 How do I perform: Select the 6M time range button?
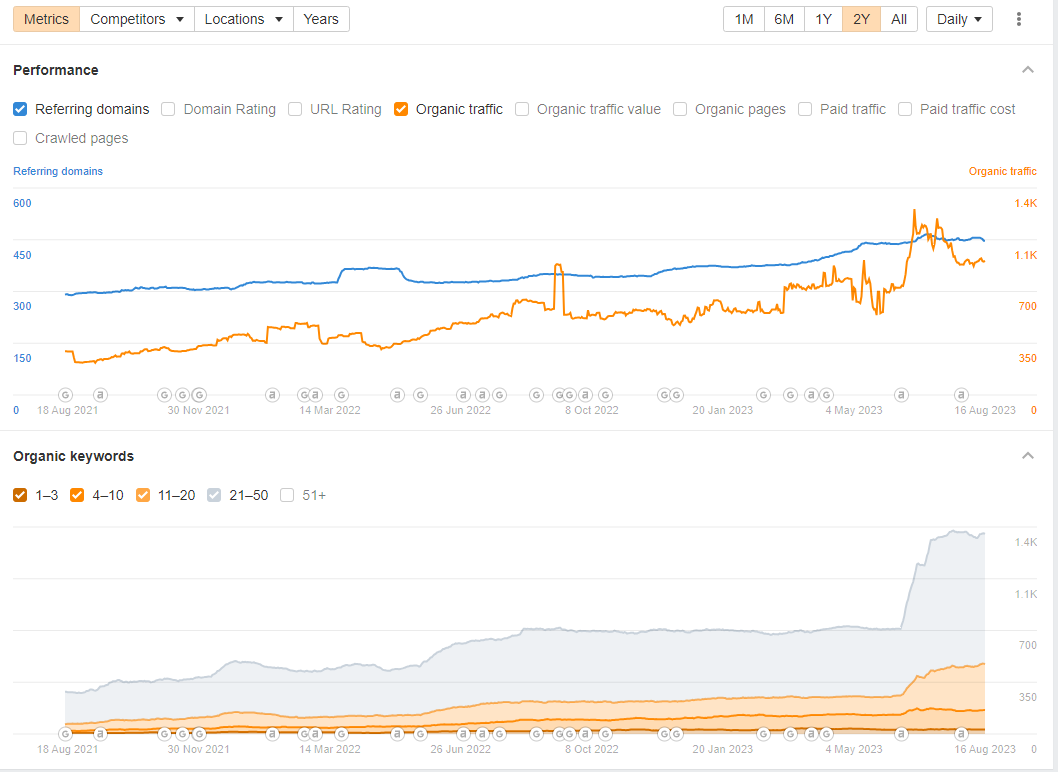tap(783, 19)
